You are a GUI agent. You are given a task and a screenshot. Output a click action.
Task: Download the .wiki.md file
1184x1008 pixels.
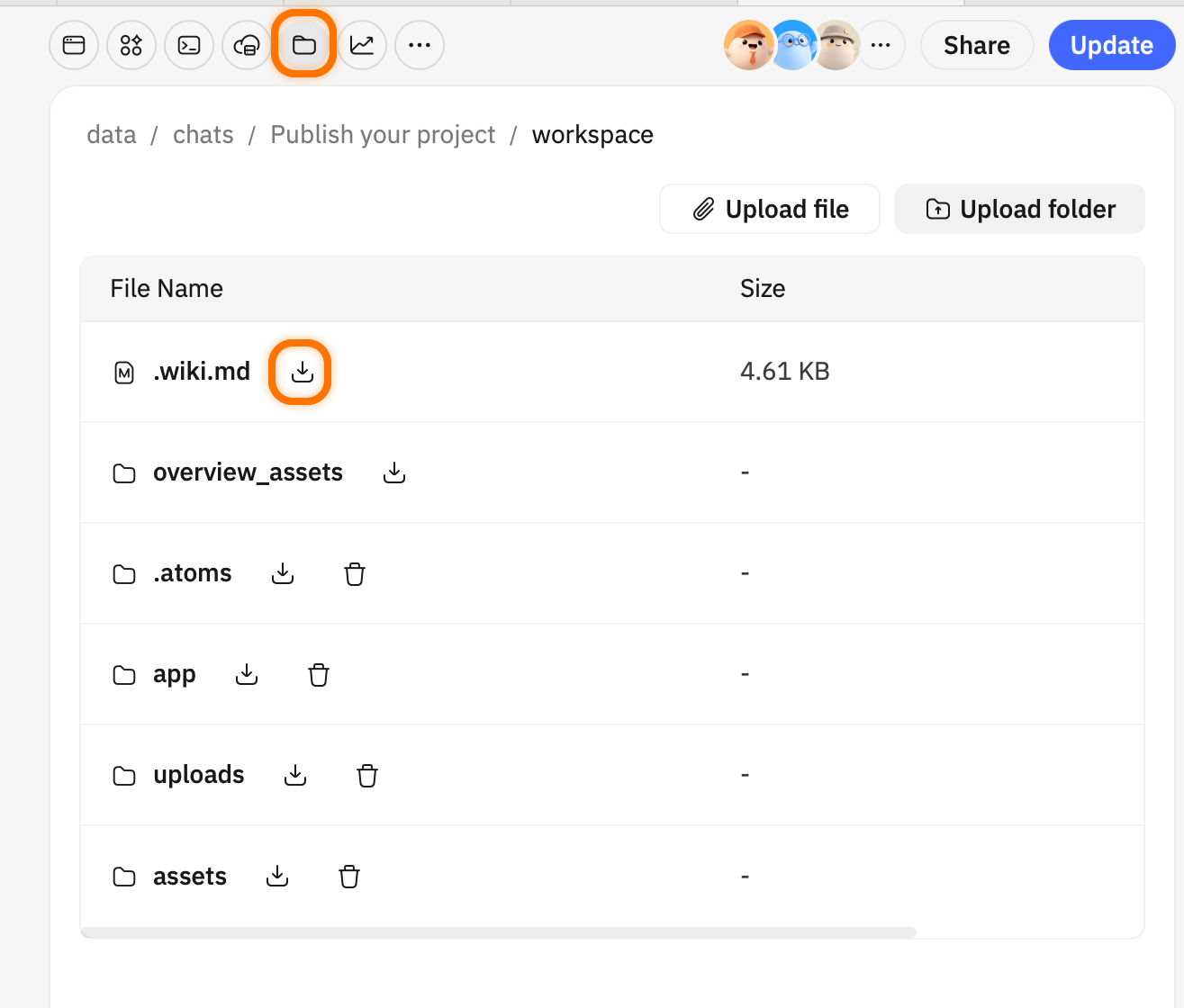[x=302, y=372]
